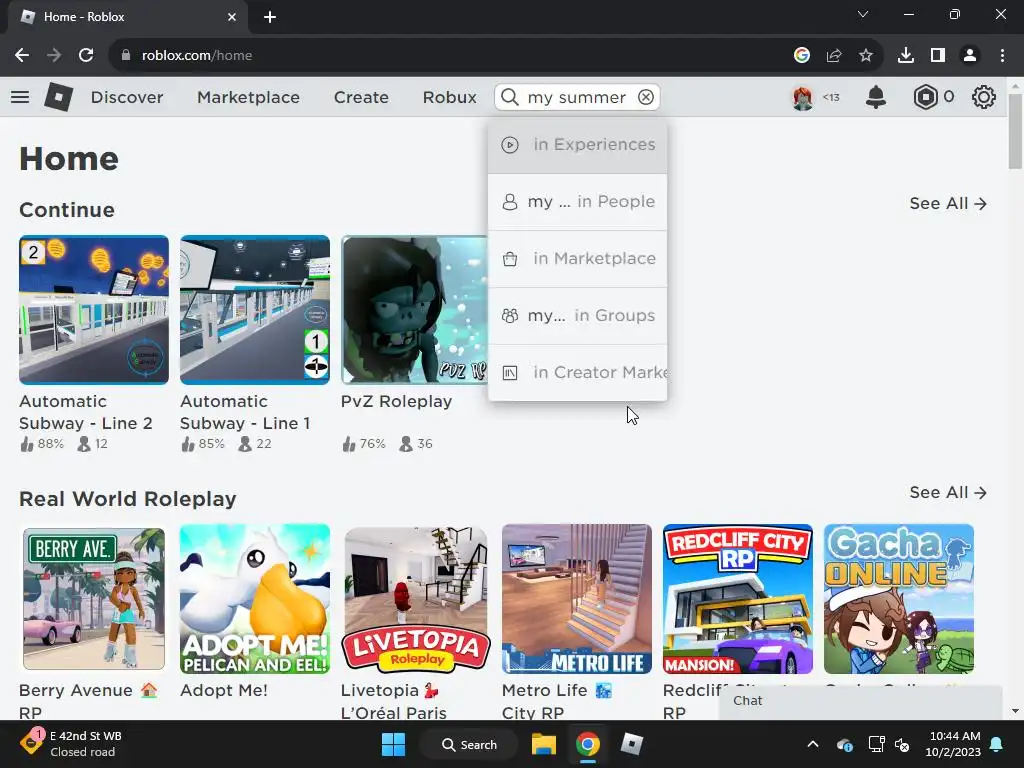Open the Robux page
Screen dimensions: 1024x768
click(449, 97)
